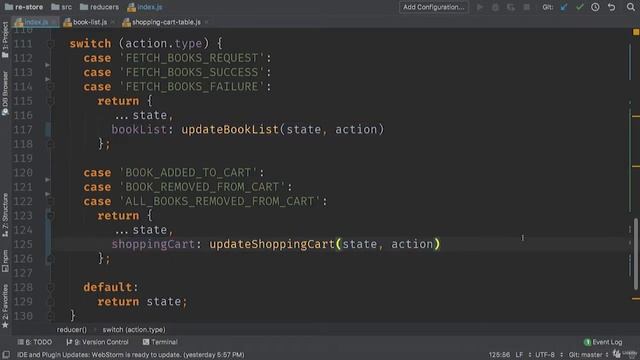
Task: Click the tool window quick-access icon bottom-left
Action: [x=6, y=355]
